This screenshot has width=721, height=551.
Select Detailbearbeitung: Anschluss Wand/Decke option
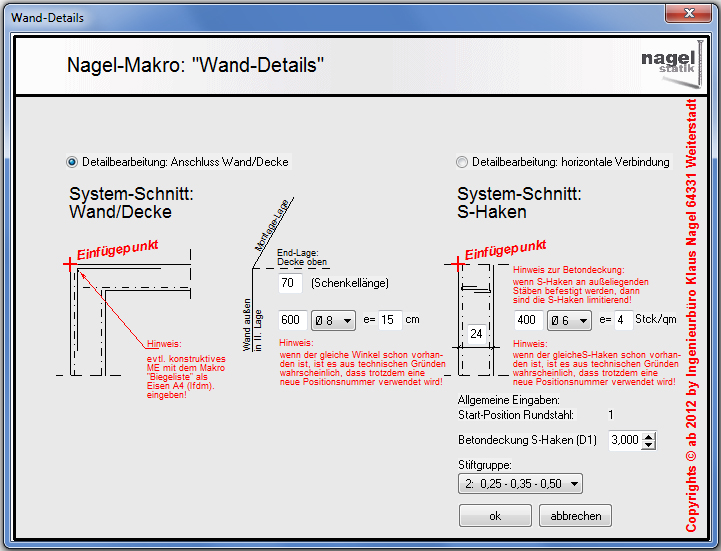71,162
